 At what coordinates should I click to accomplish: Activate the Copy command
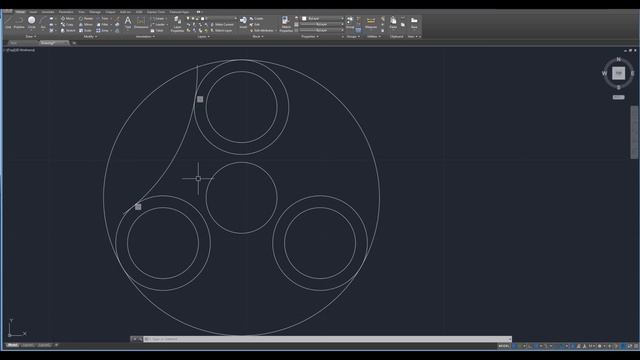(68, 24)
